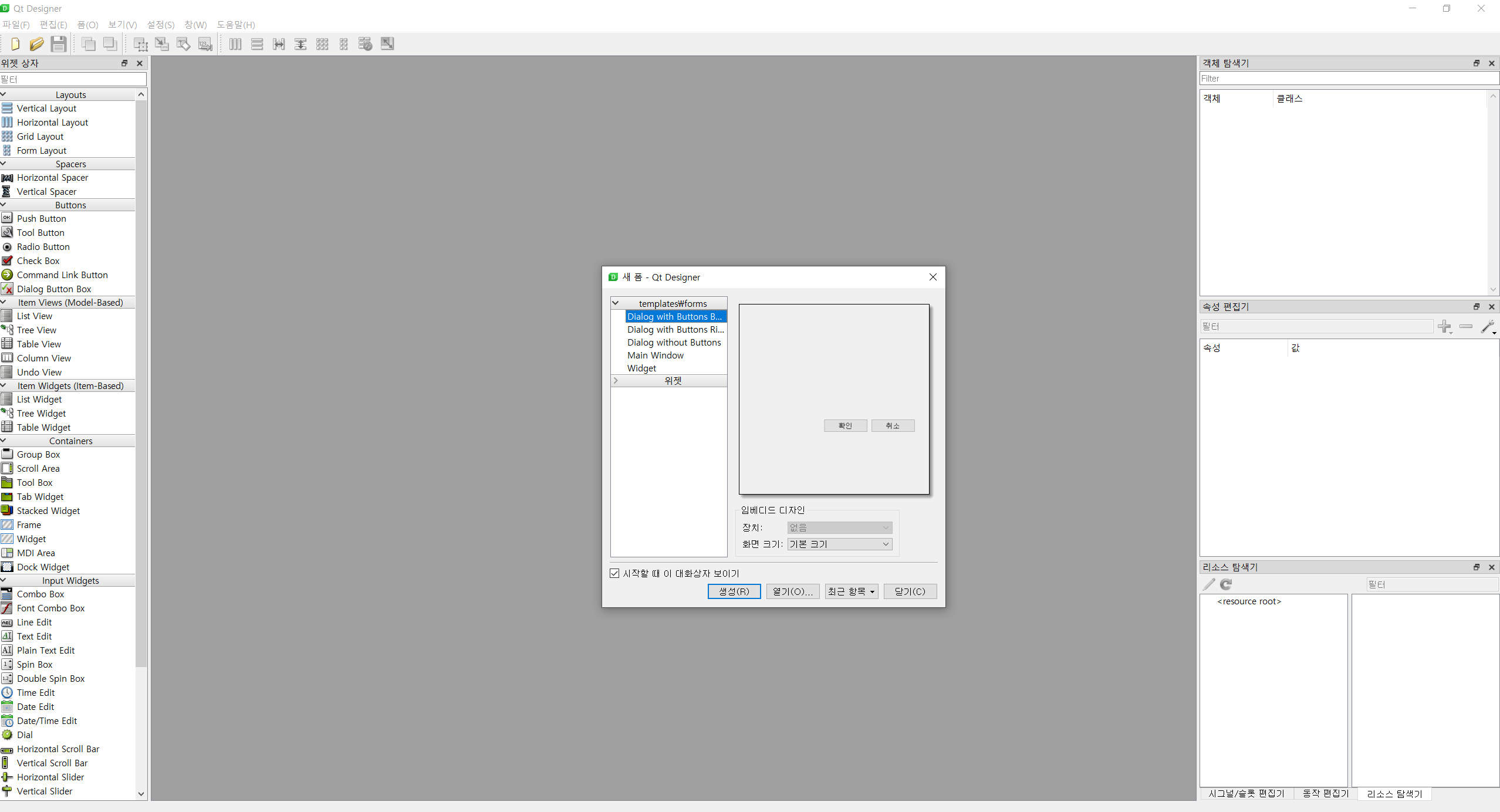Open the 화면 크기 combo box
This screenshot has width=1500, height=812.
point(839,544)
